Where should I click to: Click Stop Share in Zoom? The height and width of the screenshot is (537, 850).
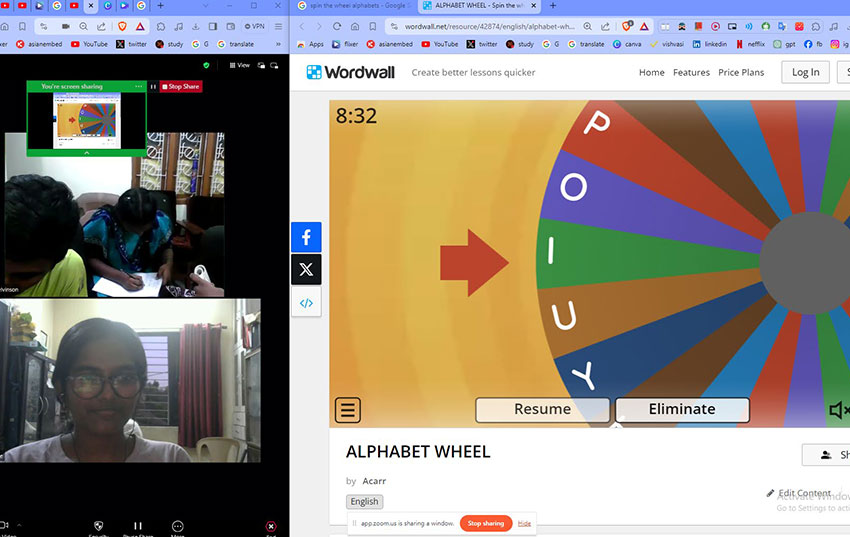181,87
